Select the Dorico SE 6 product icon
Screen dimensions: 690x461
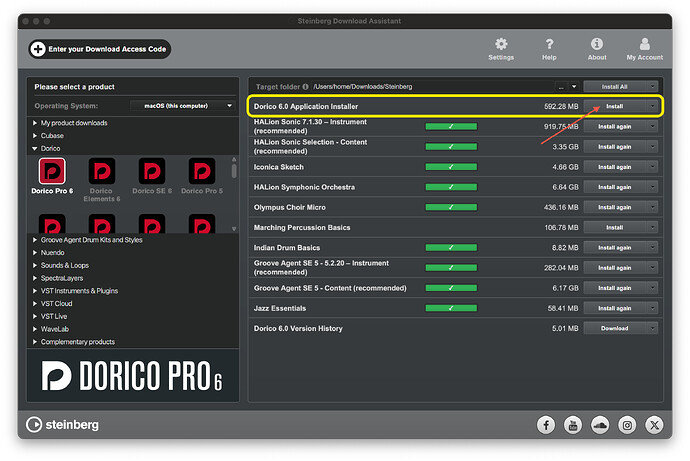[x=152, y=171]
